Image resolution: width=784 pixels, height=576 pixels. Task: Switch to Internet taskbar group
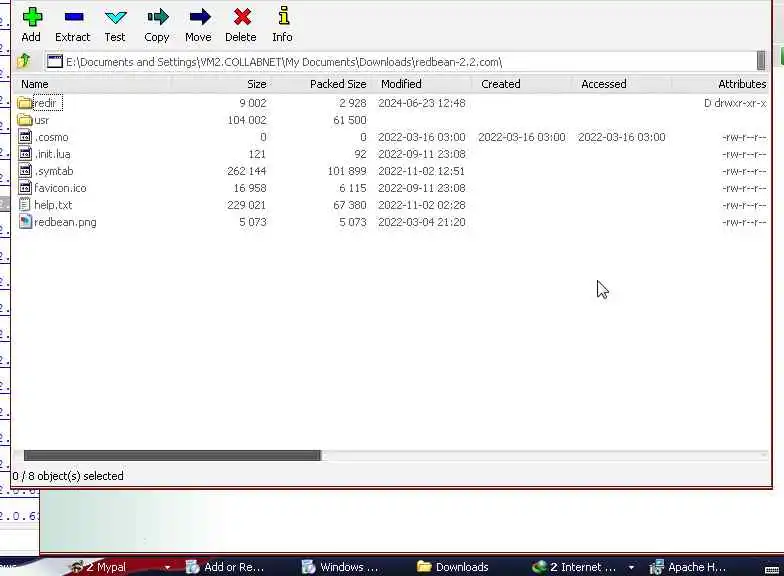[x=575, y=566]
